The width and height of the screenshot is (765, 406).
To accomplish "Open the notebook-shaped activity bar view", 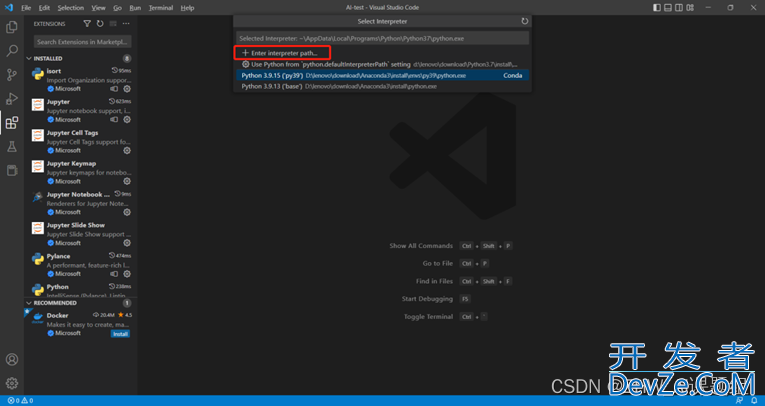I will [12, 170].
